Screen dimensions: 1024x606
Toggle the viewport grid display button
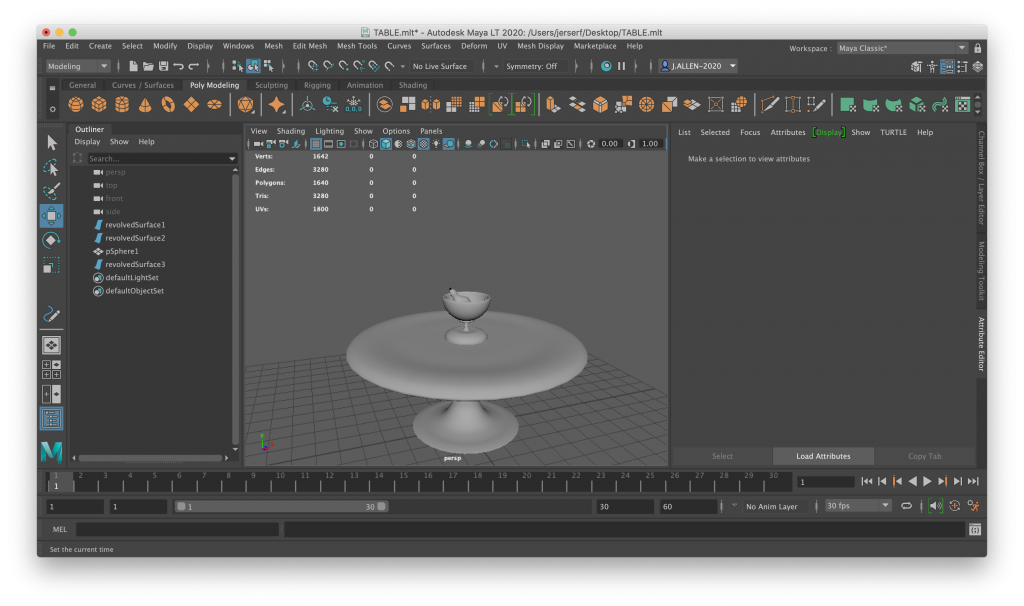pos(316,144)
